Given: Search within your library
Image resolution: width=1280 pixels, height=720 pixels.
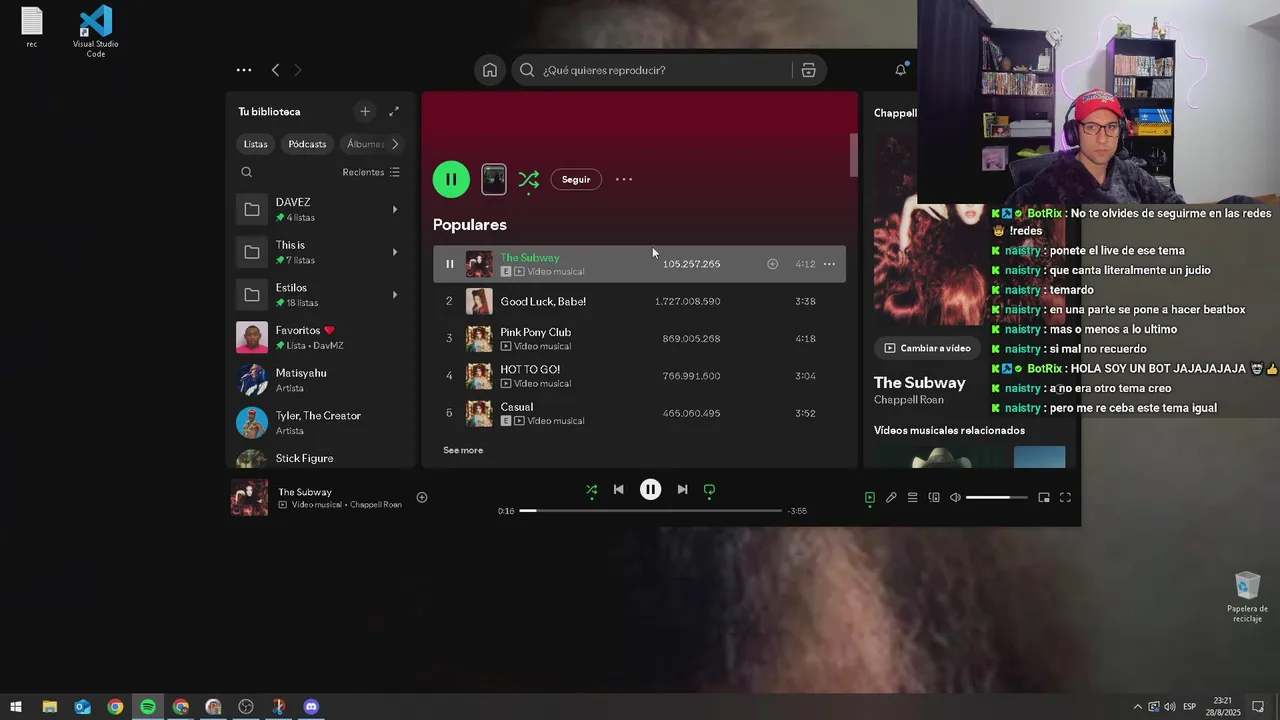Looking at the screenshot, I should coord(247,172).
